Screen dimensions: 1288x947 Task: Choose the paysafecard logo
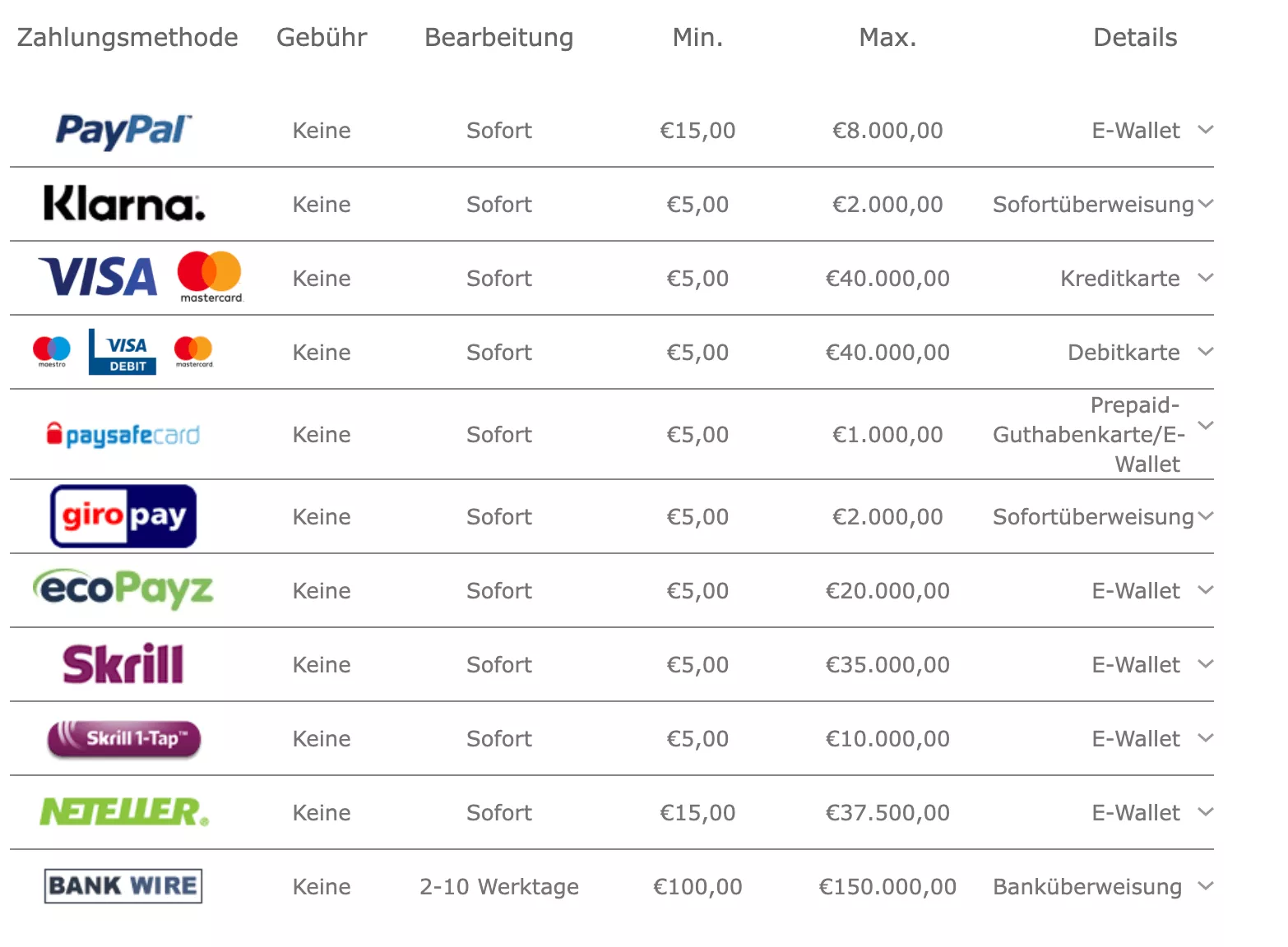tap(123, 434)
